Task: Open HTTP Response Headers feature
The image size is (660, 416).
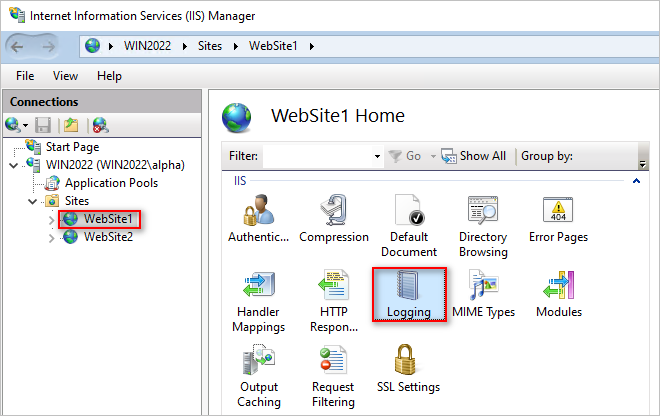Action: [x=334, y=301]
